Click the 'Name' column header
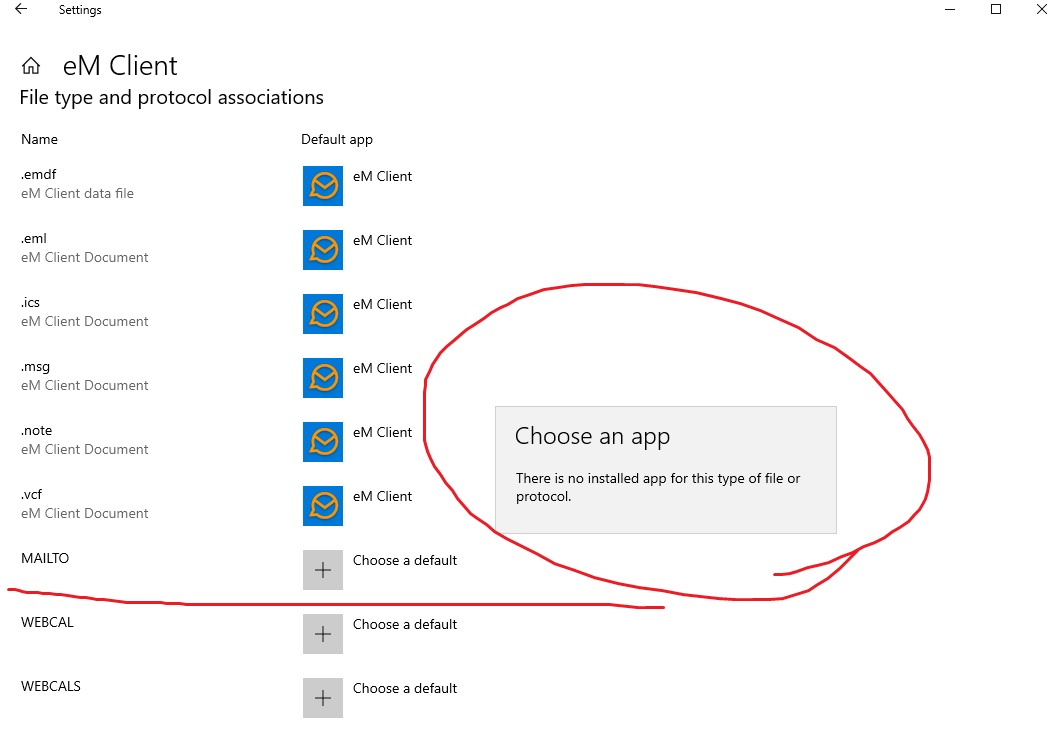Viewport: 1059px width, 745px height. point(39,139)
